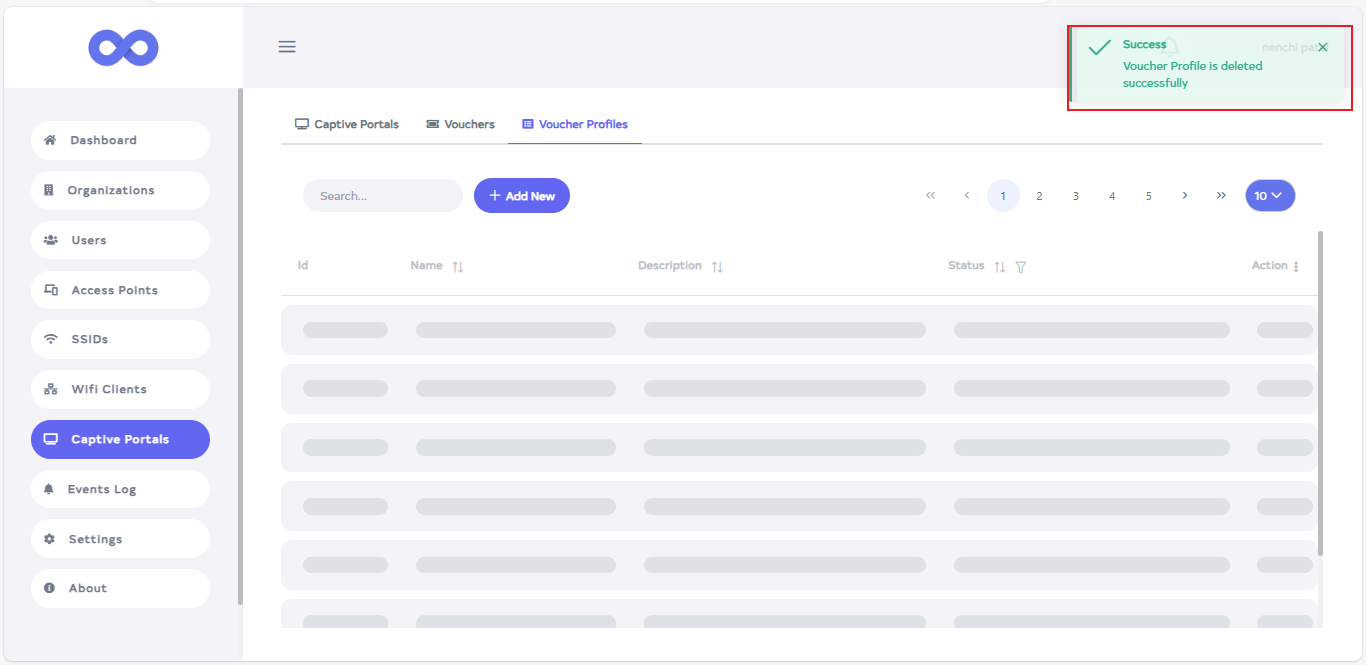The image size is (1366, 665).
Task: Open the Status column filter icon
Action: click(1021, 267)
